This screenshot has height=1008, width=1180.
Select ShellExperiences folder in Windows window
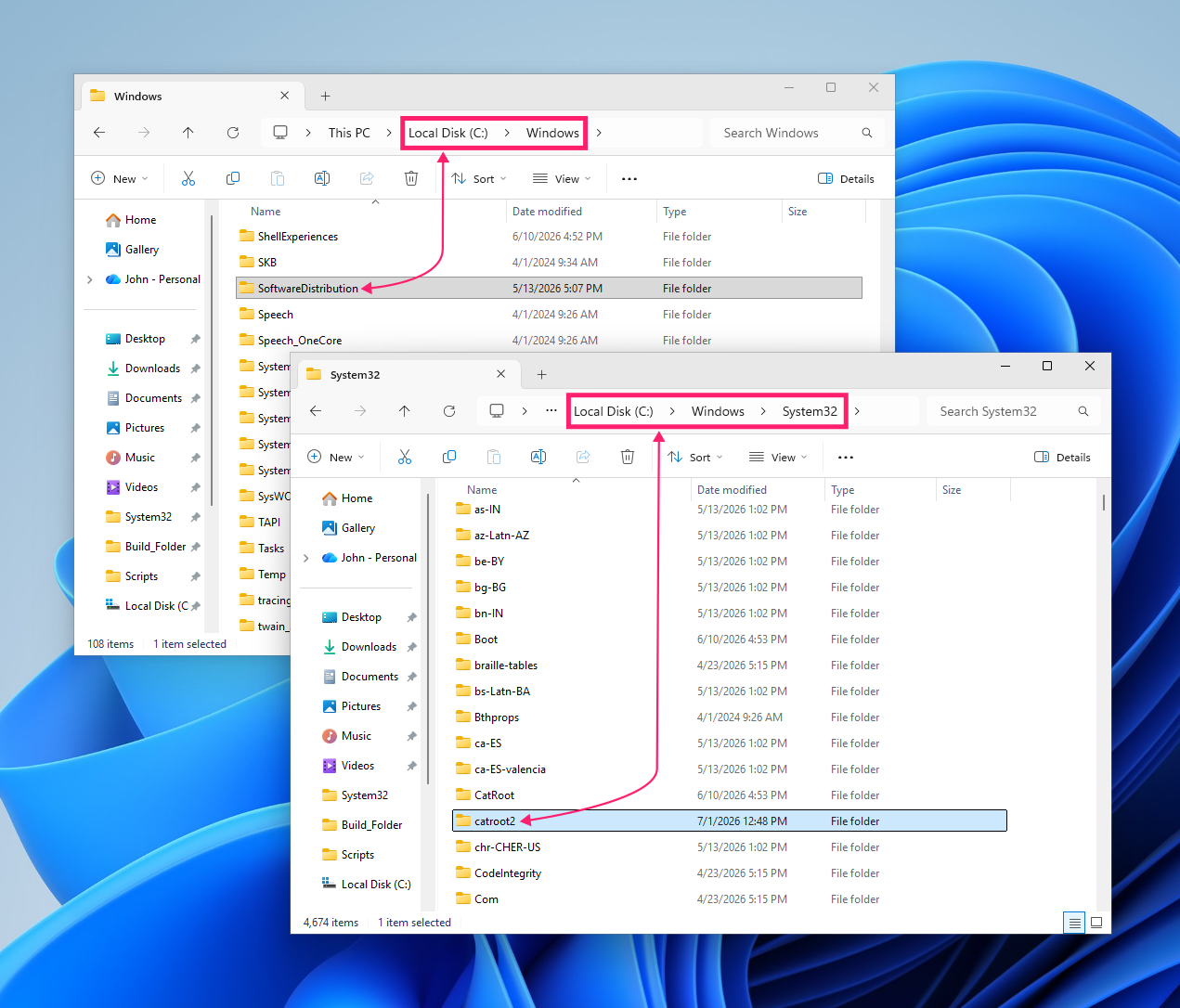tap(549, 236)
